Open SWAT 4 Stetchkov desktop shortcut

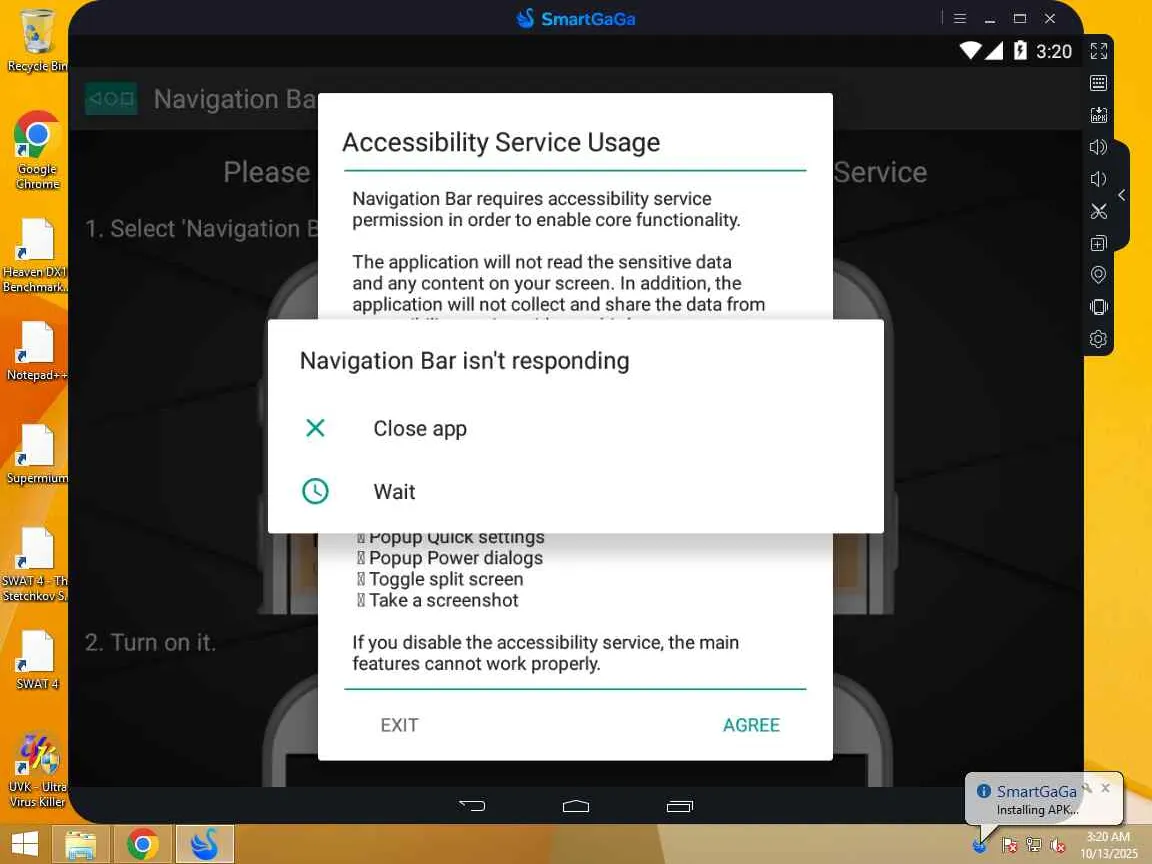[x=36, y=564]
